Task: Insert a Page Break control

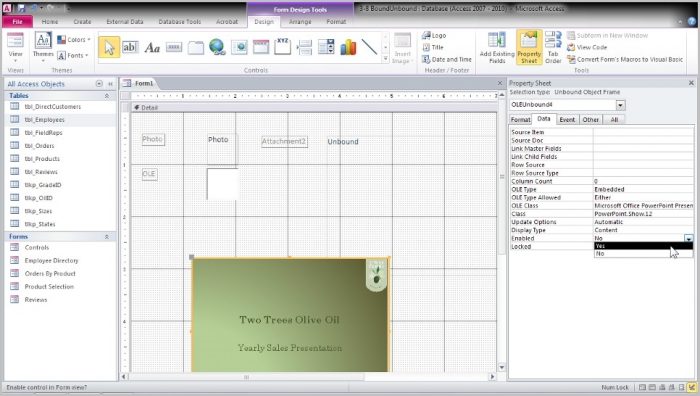Action: (304, 47)
